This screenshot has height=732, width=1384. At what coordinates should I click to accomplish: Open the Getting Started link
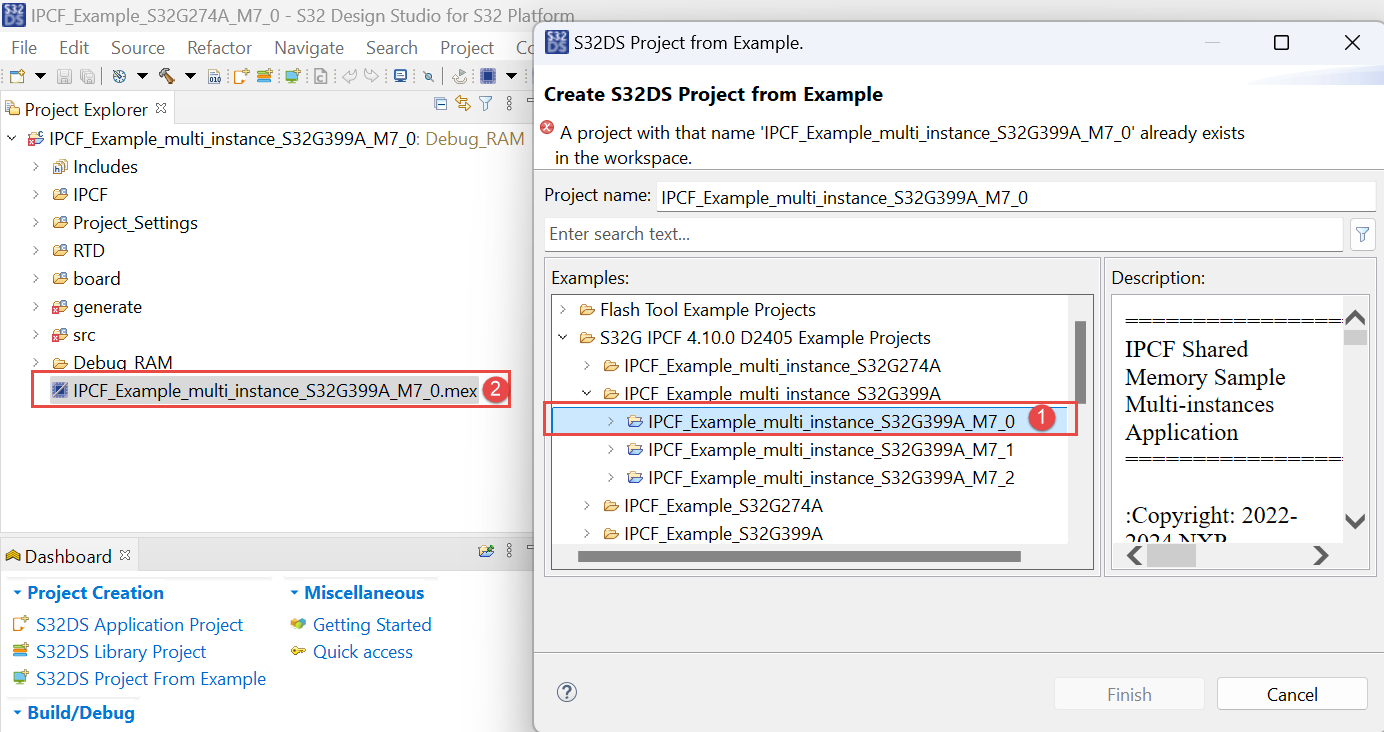(372, 624)
